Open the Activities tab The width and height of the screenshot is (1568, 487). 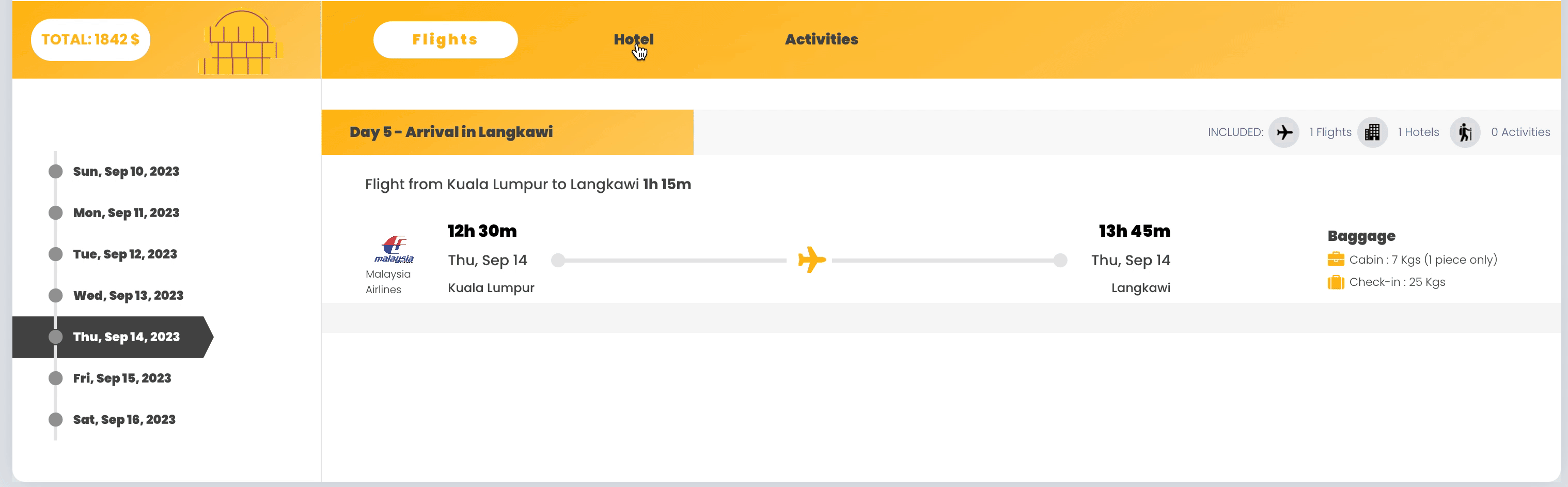pos(821,40)
